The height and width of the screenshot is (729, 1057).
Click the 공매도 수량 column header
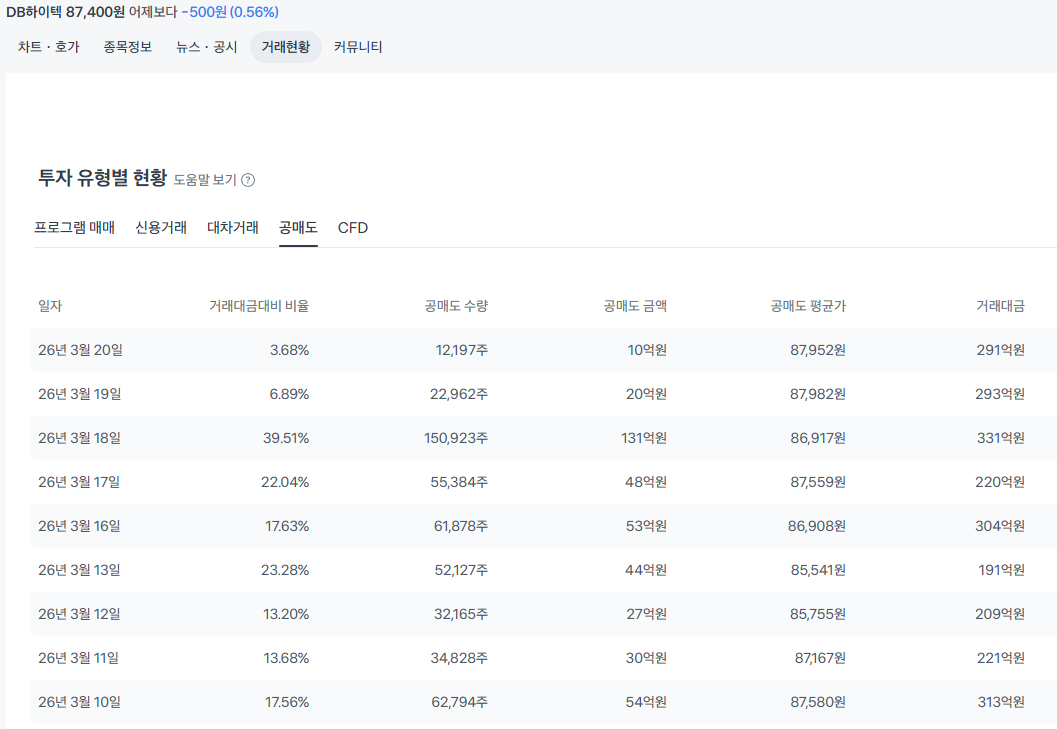(456, 306)
